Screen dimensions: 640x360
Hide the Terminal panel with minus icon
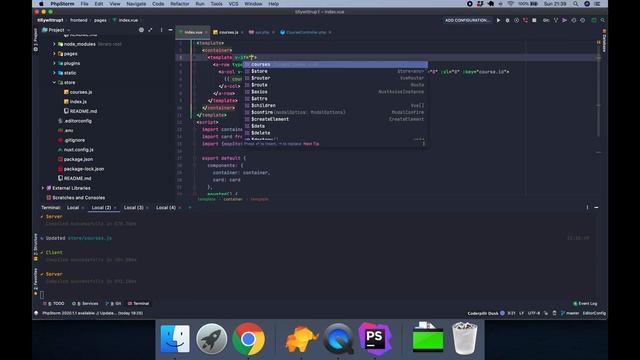[596, 207]
